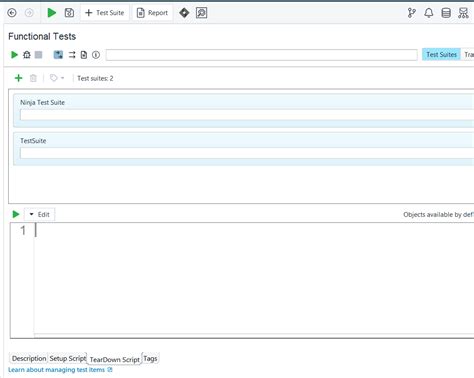This screenshot has width=474, height=378.
Task: Open the Report button
Action: pyautogui.click(x=152, y=13)
